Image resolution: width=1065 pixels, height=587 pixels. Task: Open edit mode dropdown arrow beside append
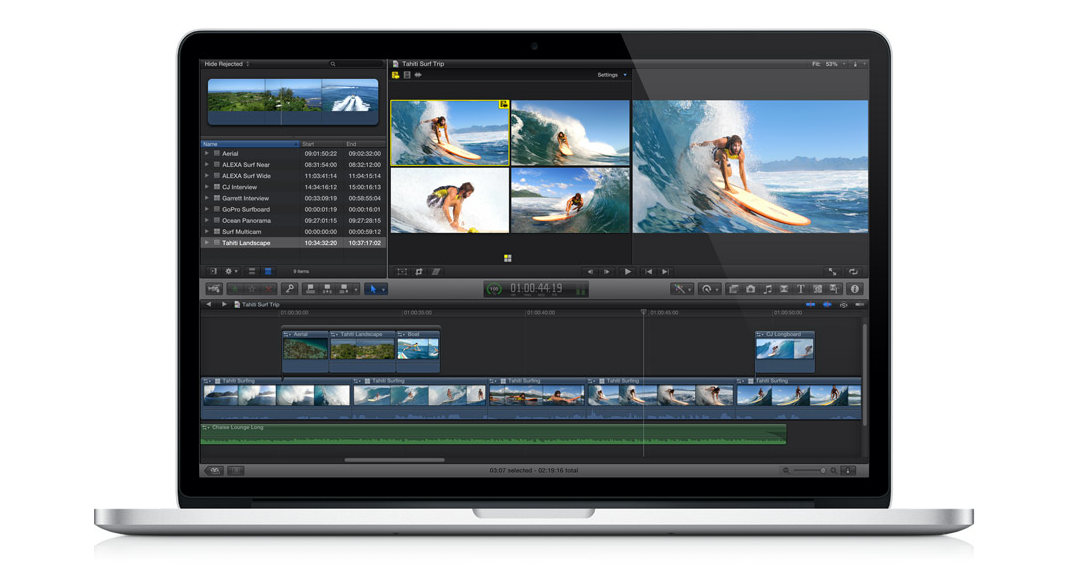click(356, 289)
